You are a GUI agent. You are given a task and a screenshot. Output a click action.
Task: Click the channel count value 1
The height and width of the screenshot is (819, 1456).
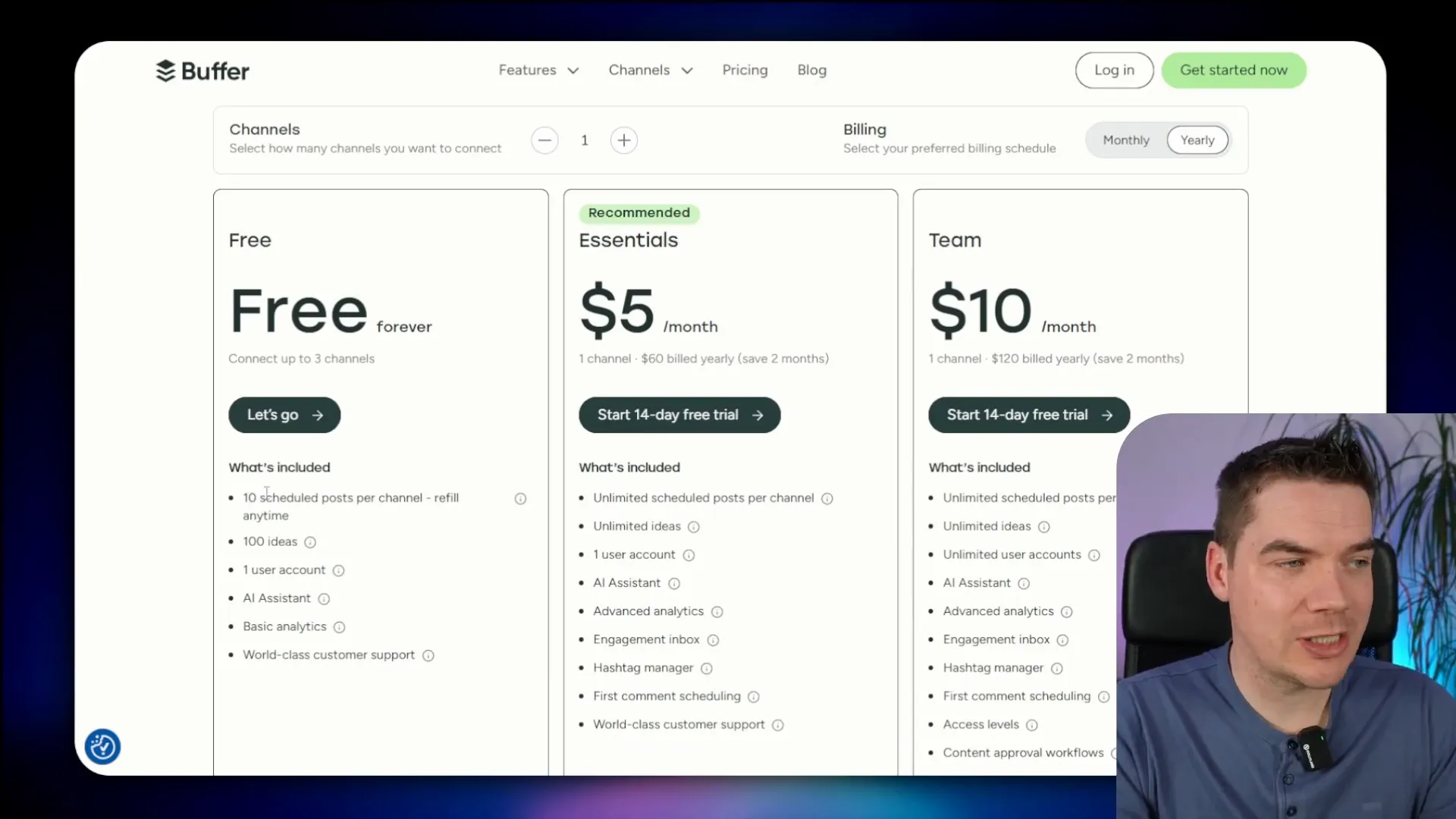pyautogui.click(x=585, y=140)
